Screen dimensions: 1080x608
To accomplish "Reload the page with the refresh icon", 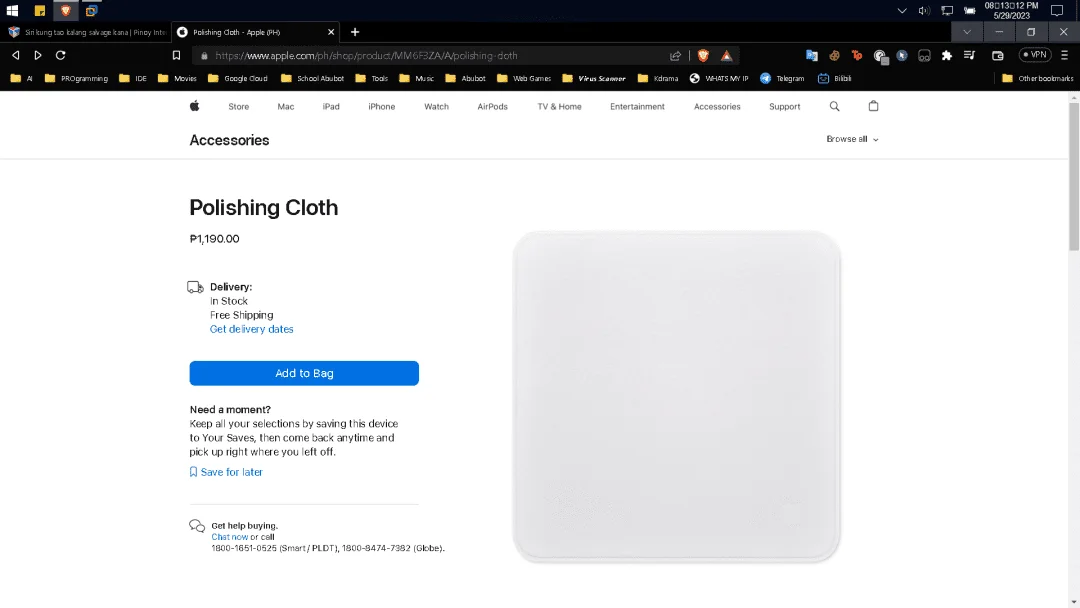I will coord(61,55).
